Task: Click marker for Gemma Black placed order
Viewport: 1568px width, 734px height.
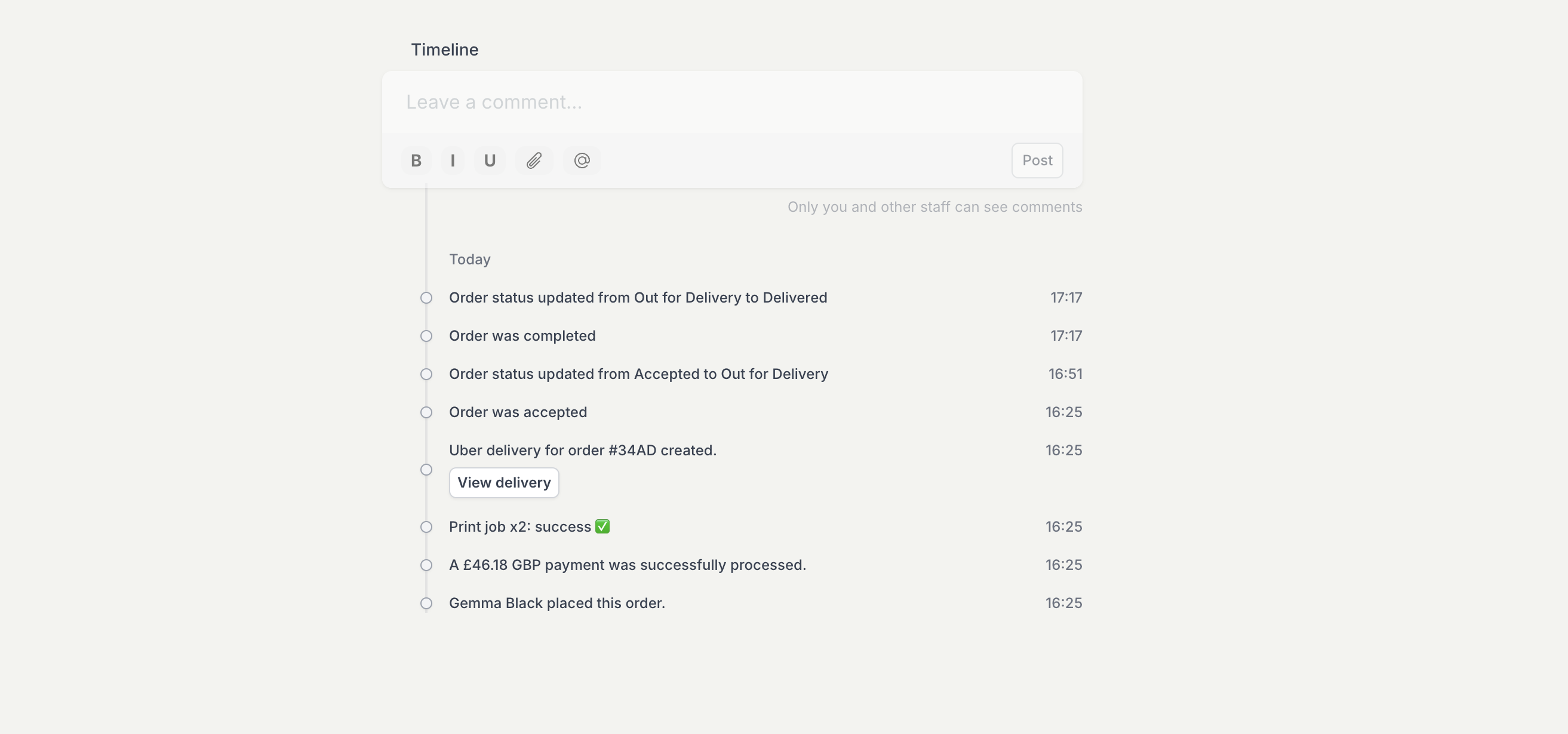Action: (426, 604)
